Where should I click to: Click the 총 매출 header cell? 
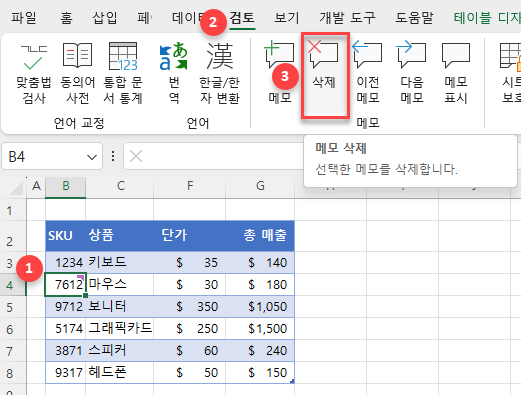click(260, 236)
